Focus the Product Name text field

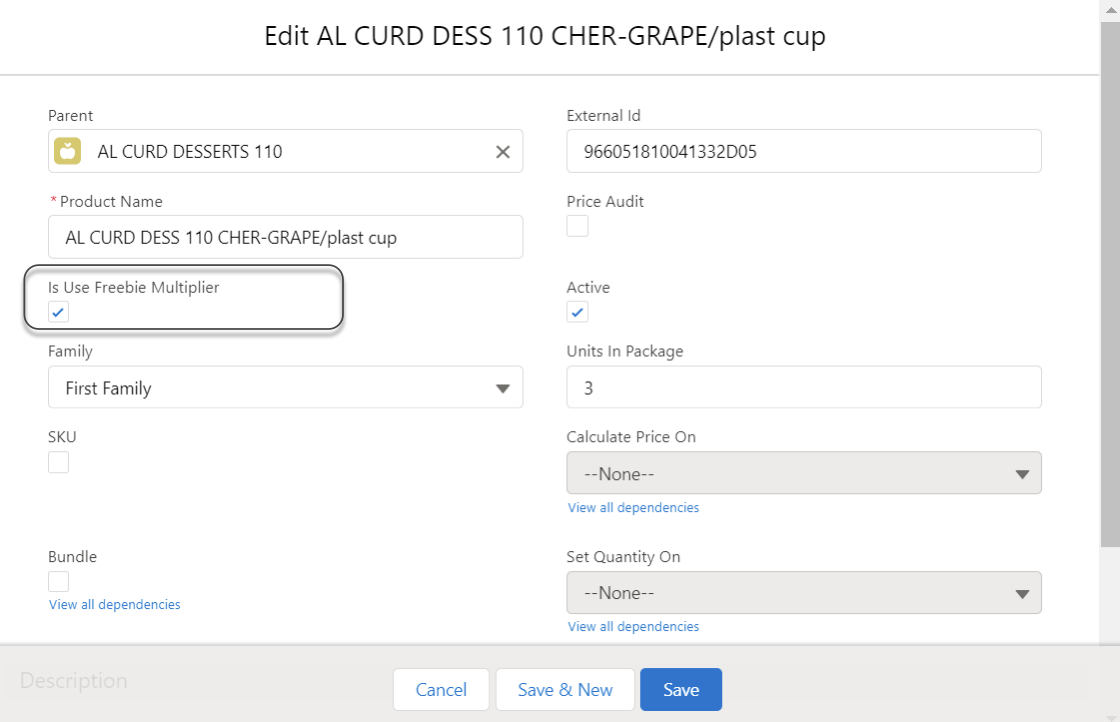click(x=285, y=238)
